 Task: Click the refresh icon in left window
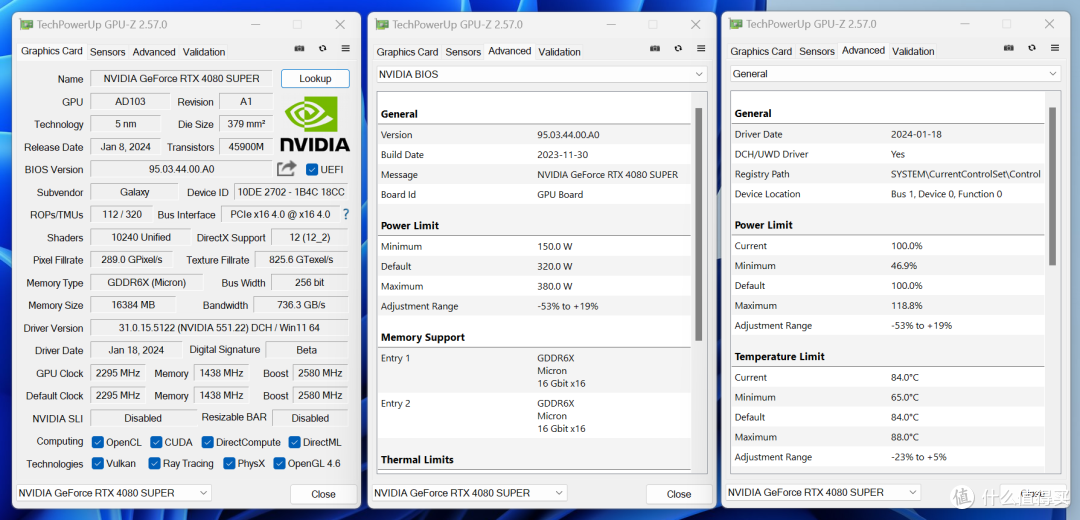click(322, 49)
